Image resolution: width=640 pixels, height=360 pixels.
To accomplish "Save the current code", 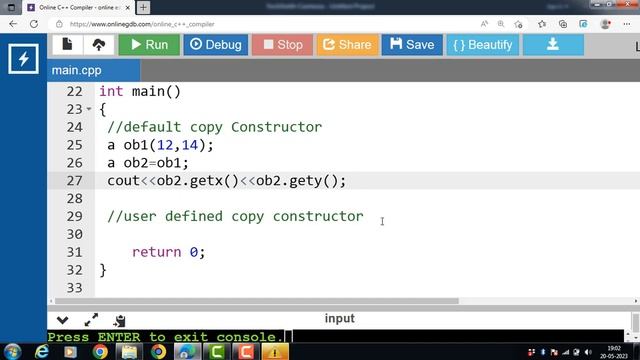I will (412, 44).
